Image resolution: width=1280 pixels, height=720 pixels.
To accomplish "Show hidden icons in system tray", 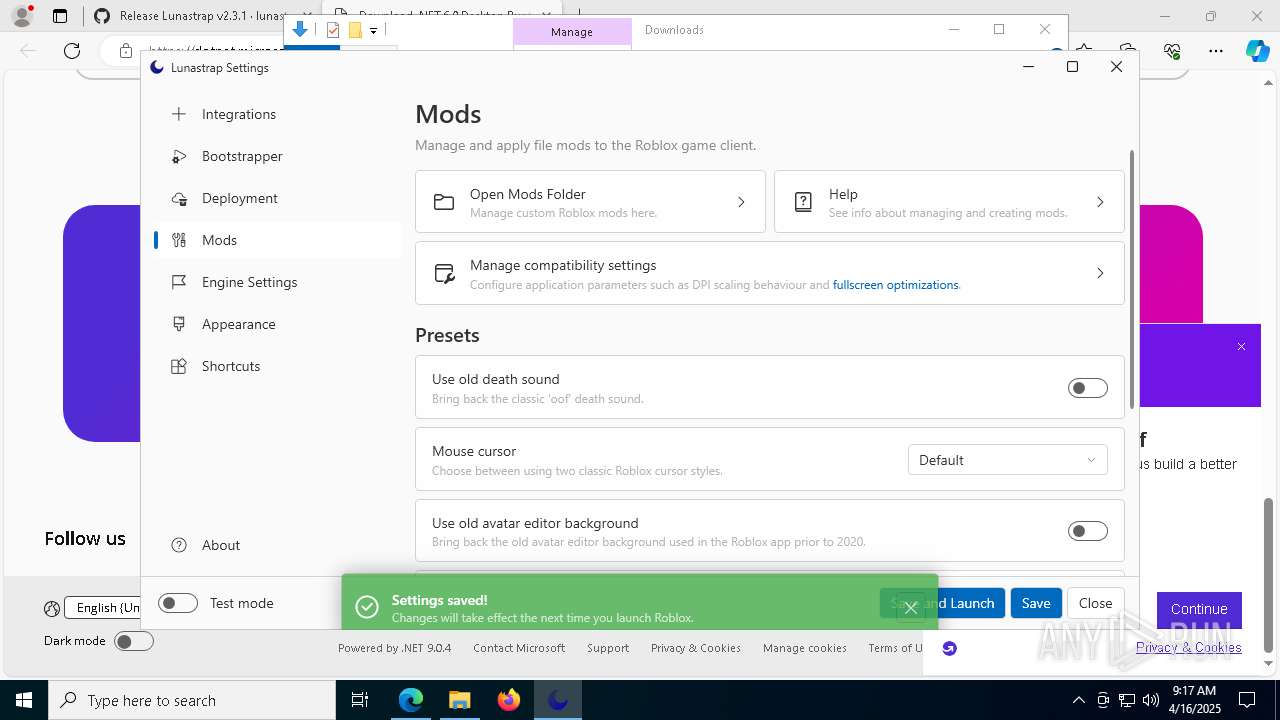I will (x=1078, y=700).
